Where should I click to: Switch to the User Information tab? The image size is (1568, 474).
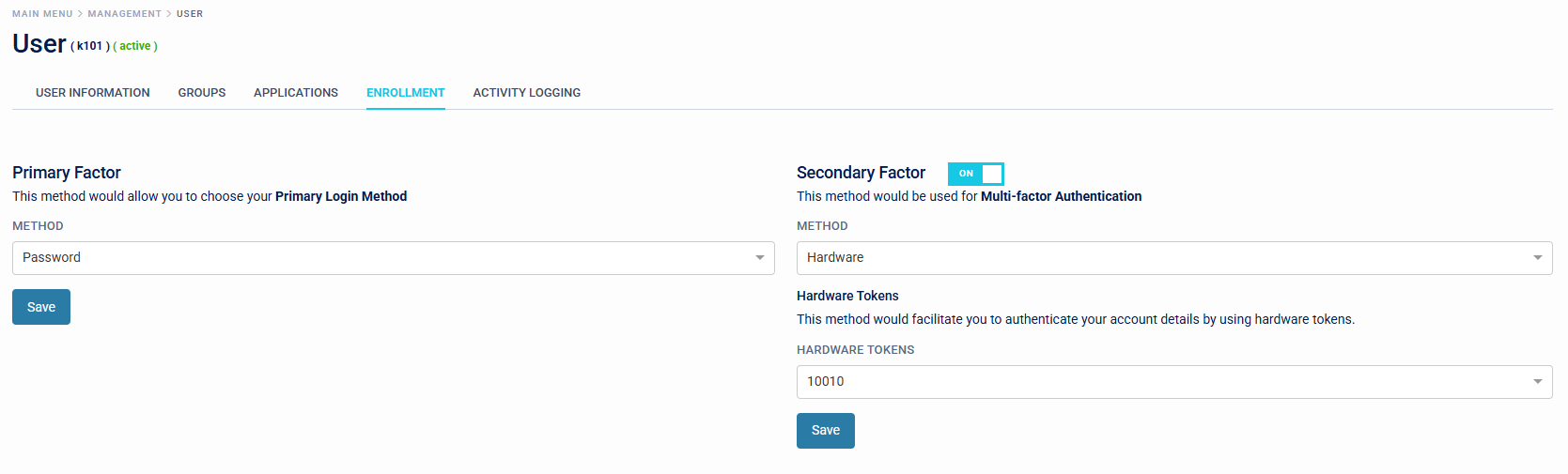point(93,93)
